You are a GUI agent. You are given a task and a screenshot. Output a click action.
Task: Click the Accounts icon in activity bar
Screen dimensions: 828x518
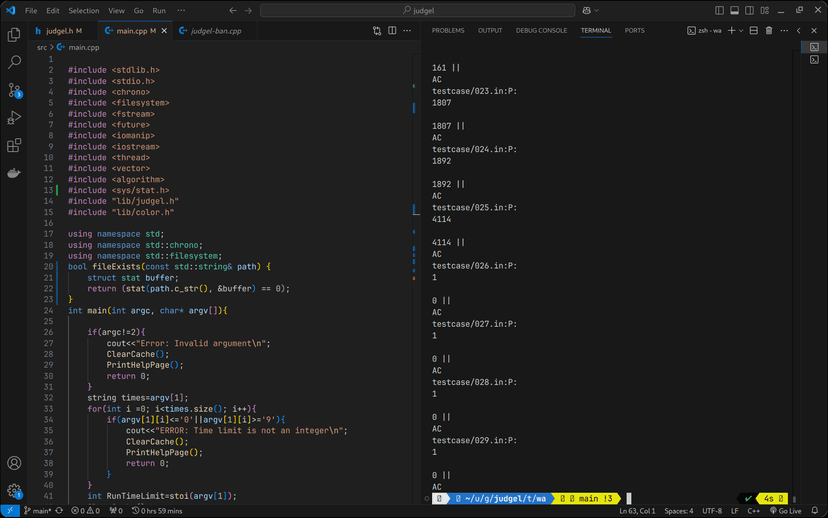[14, 463]
